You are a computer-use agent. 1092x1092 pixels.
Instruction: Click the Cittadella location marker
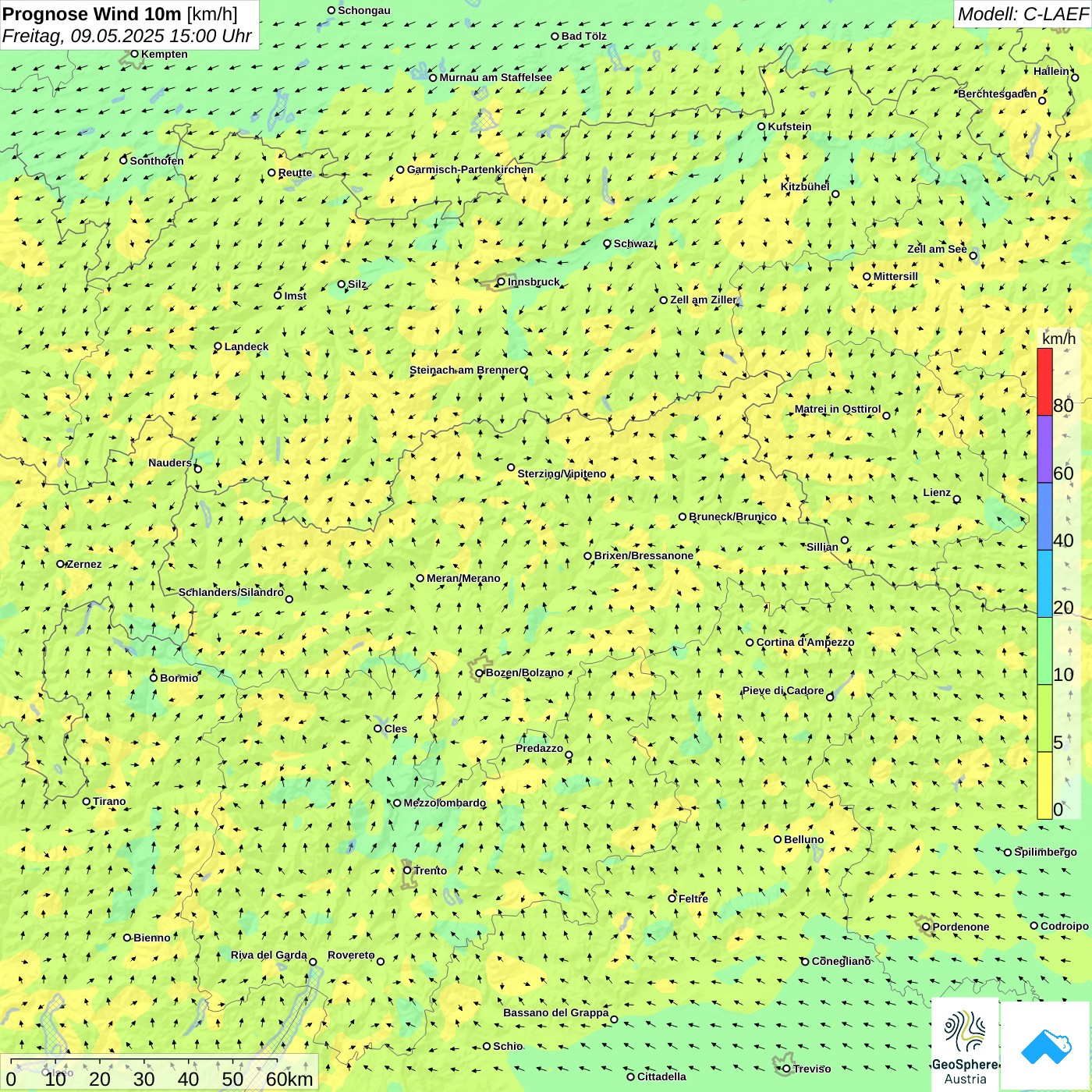point(631,1076)
